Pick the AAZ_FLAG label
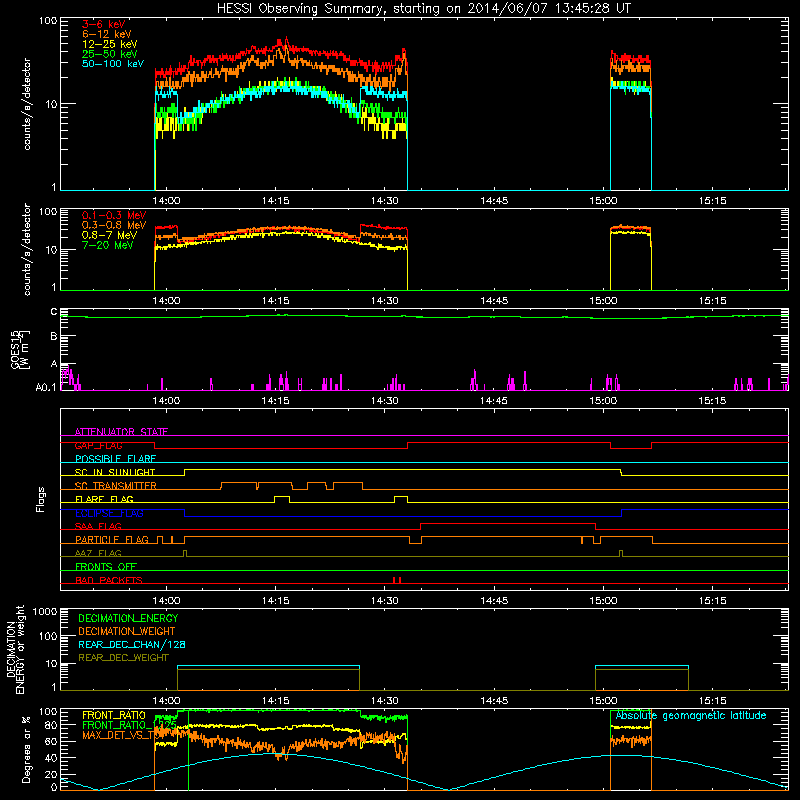This screenshot has width=800, height=800. [98, 553]
